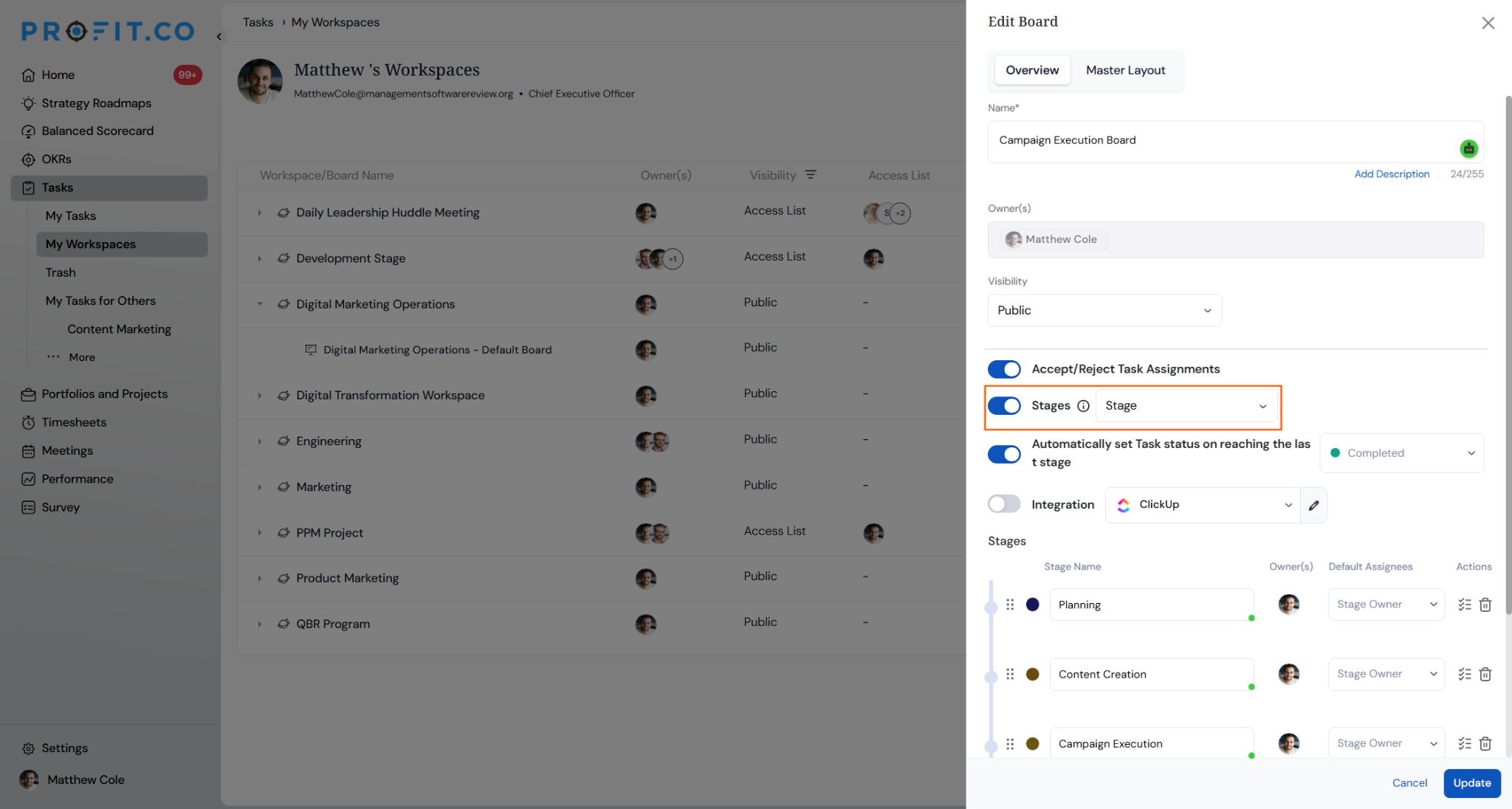The height and width of the screenshot is (809, 1512).
Task: Click the Add Description link
Action: (x=1392, y=174)
